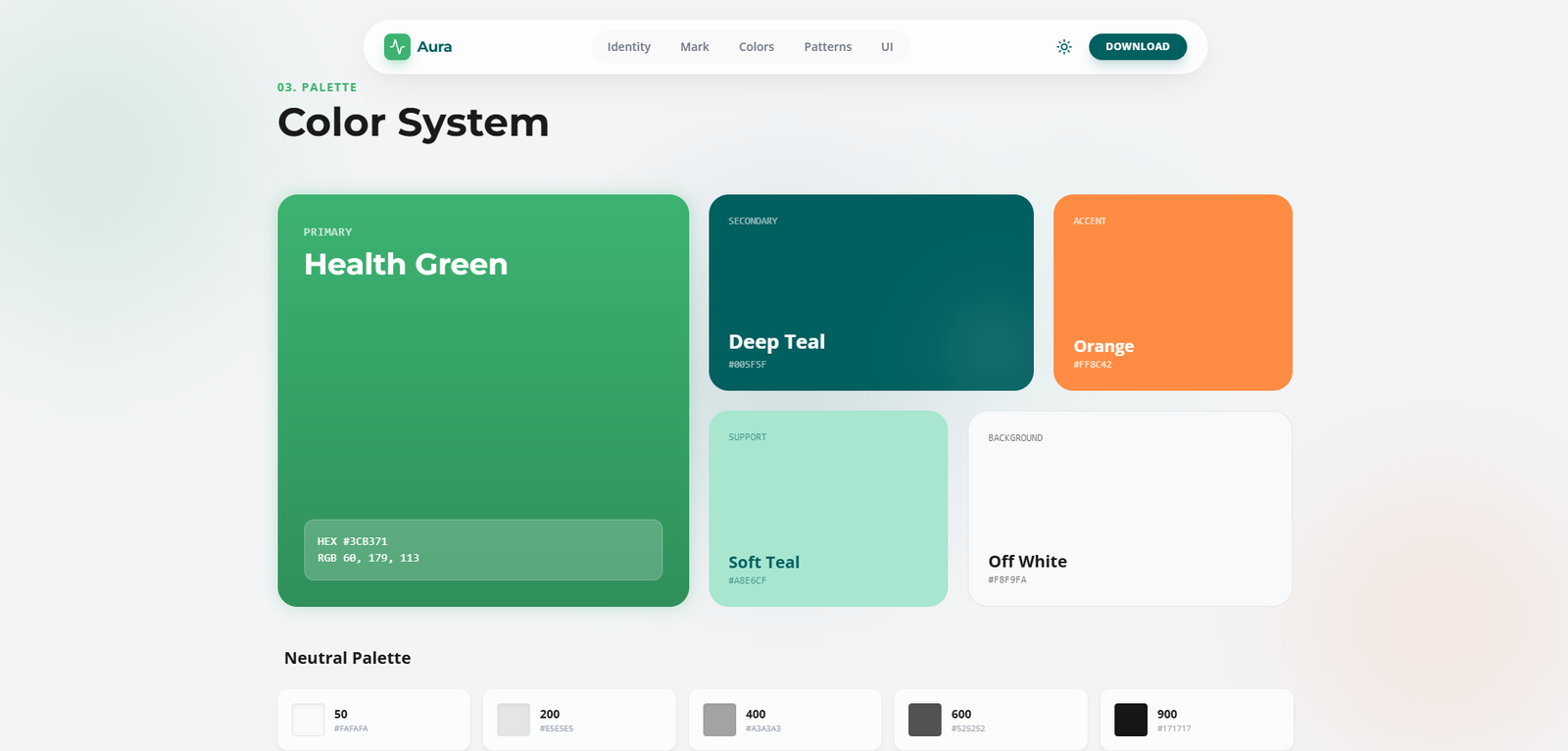The height and width of the screenshot is (751, 1568).
Task: Click the 03. PALETTE section label
Action: 318,87
